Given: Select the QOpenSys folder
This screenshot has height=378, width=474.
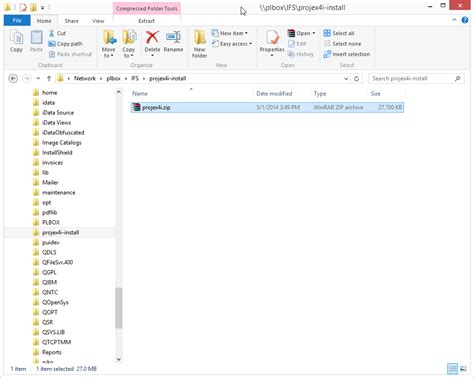Looking at the screenshot, I should click(55, 302).
